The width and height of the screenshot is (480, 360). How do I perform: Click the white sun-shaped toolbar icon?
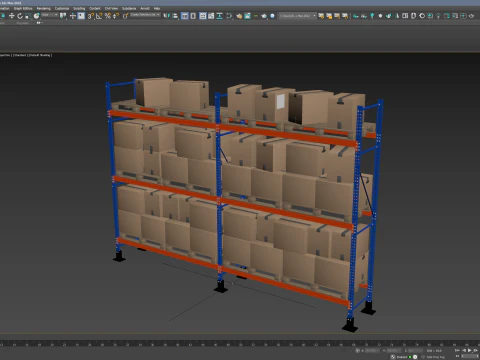pyautogui.click(x=380, y=16)
